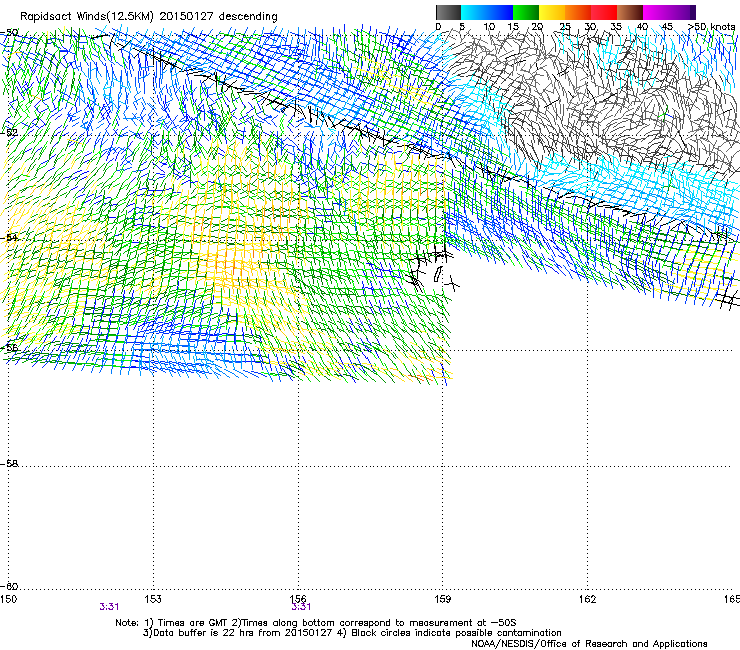Pick the magenta 40–45 knot color bar segment
Viewport: 740px width, 650px height.
pyautogui.click(x=656, y=12)
